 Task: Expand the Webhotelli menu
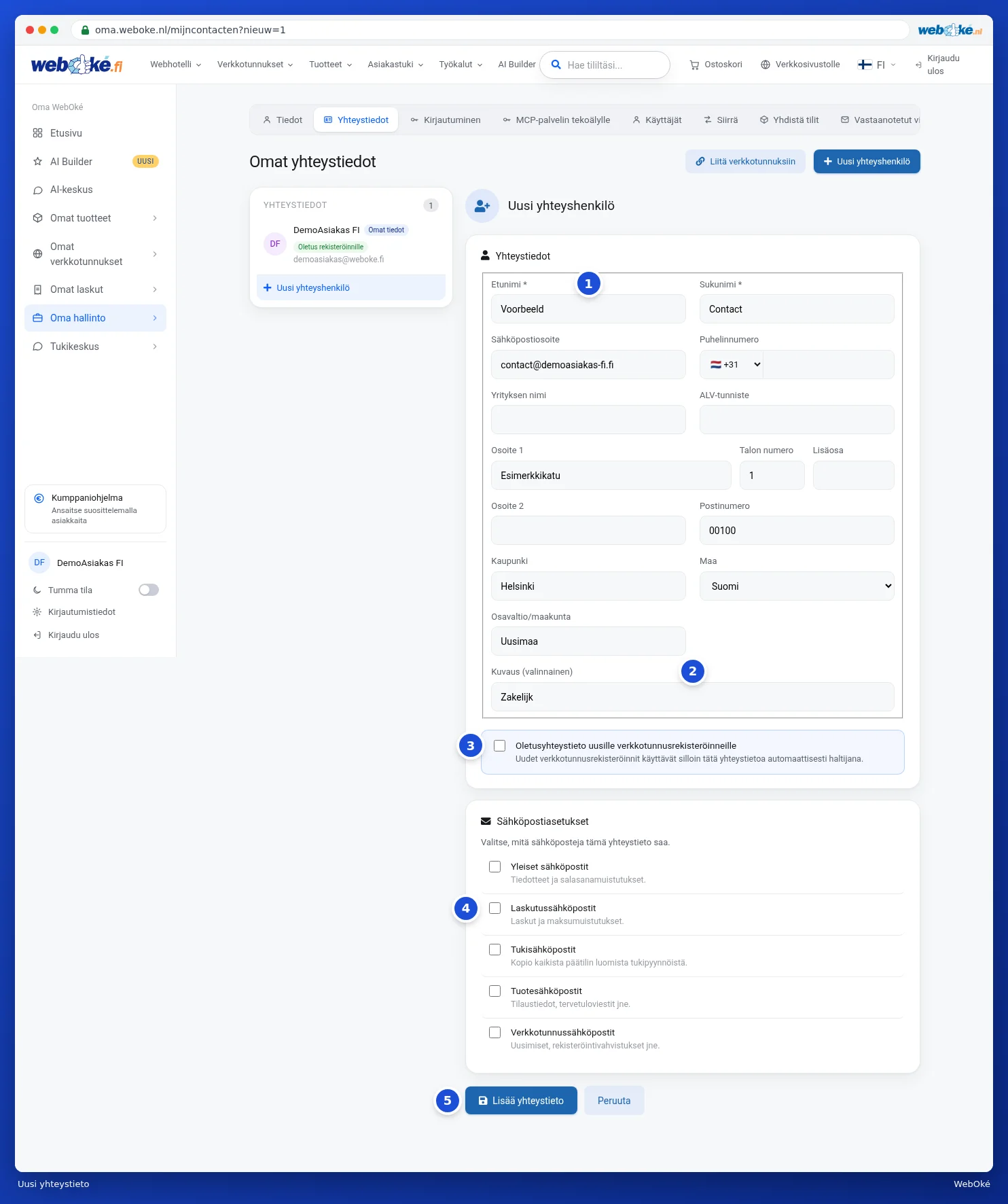click(x=176, y=65)
